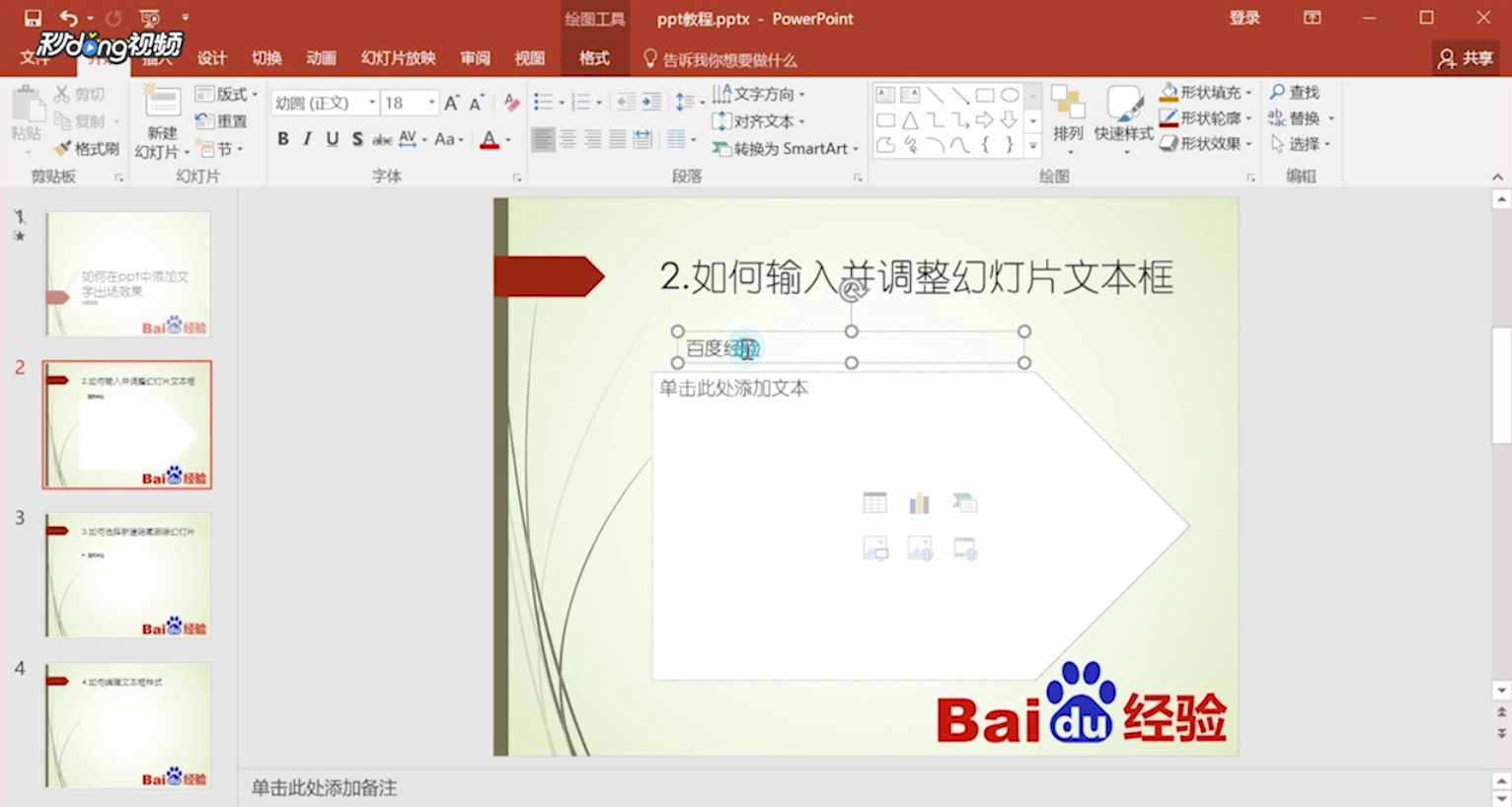Insert SmartArt icon in content placeholder
The height and width of the screenshot is (807, 1512).
(x=964, y=503)
